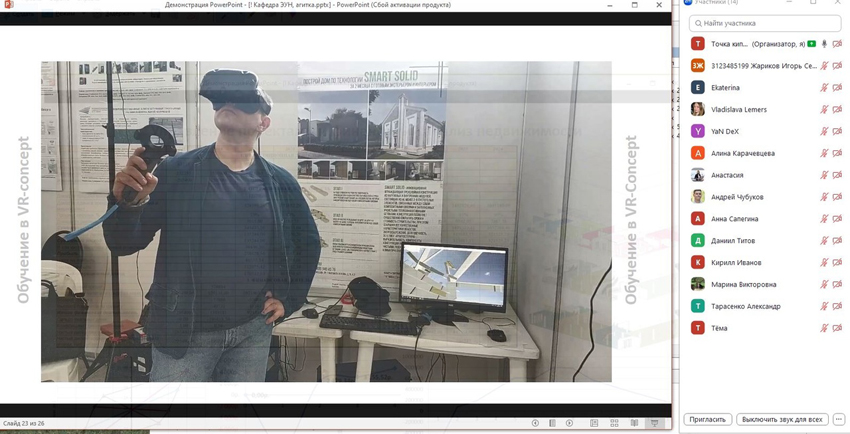Image resolution: width=850 pixels, height=434 pixels.
Task: Click camera-off icon for Даниил Титов
Action: point(838,241)
